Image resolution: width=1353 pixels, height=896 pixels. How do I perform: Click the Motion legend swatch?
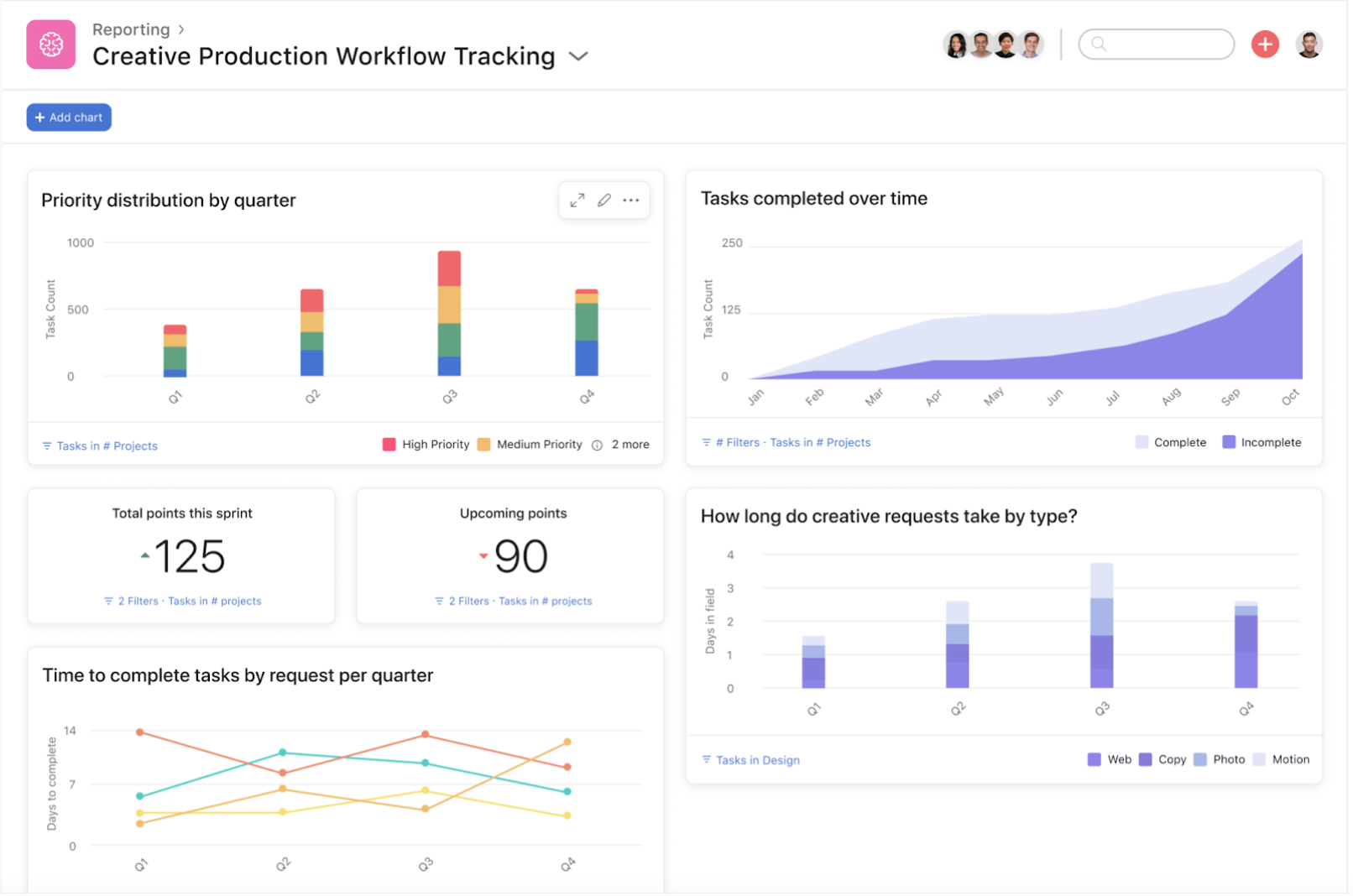pos(1259,760)
